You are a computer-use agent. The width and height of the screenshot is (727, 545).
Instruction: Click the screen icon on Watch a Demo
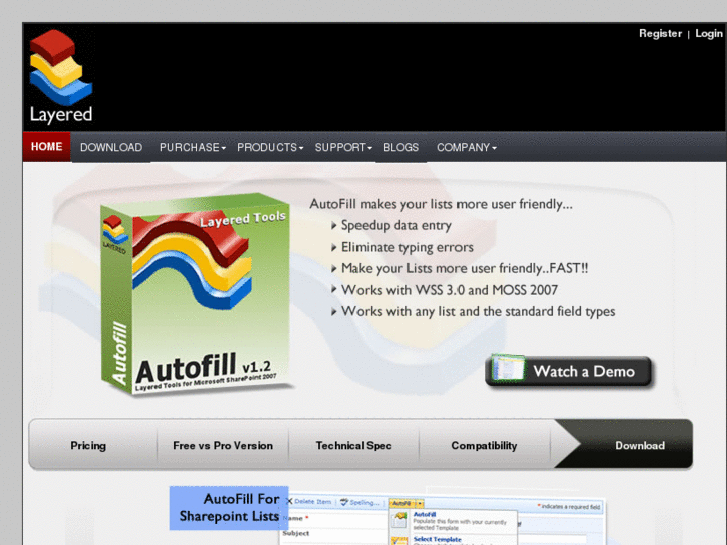[508, 368]
